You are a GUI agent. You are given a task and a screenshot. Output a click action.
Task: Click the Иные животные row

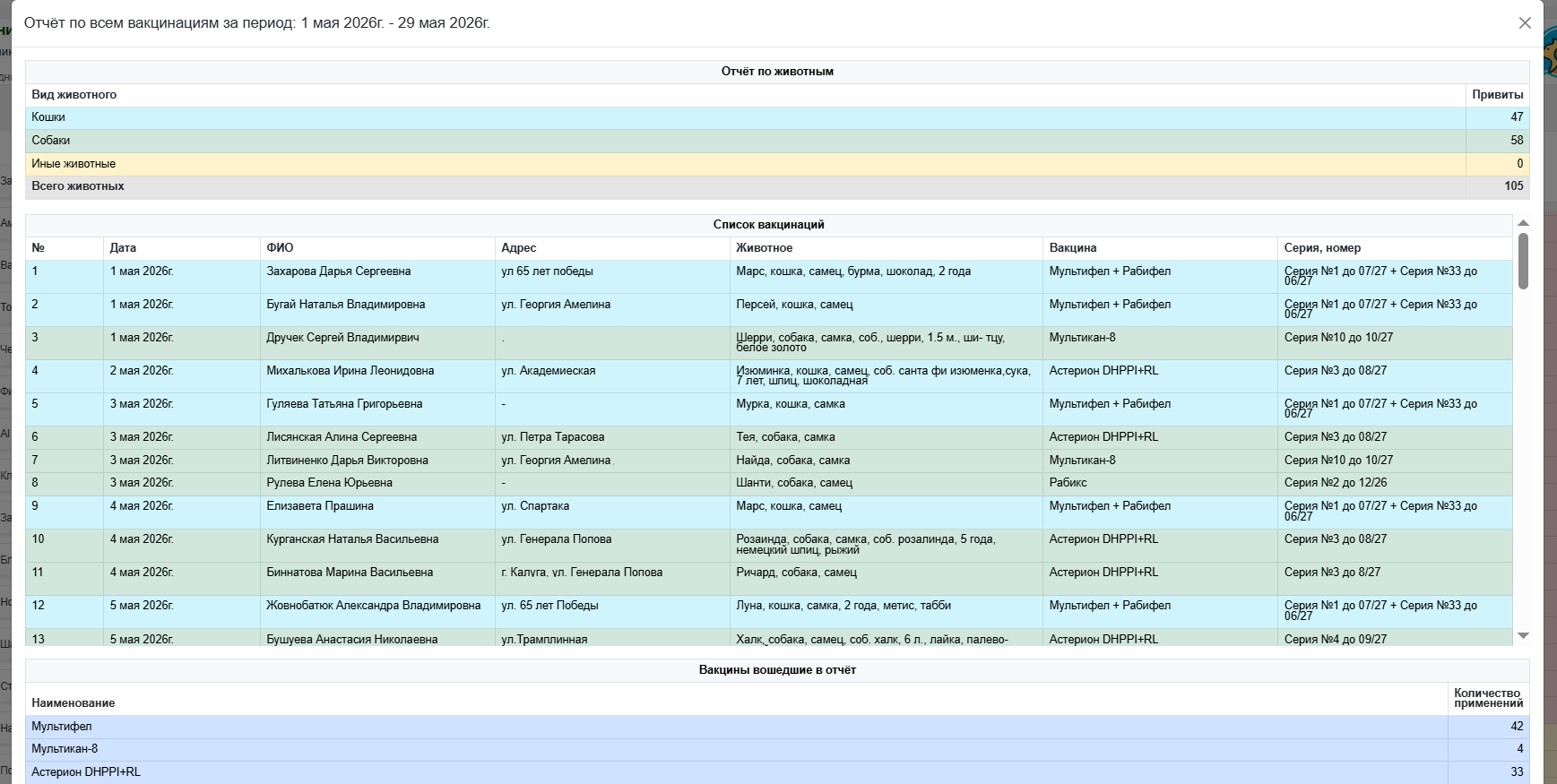[x=777, y=164]
